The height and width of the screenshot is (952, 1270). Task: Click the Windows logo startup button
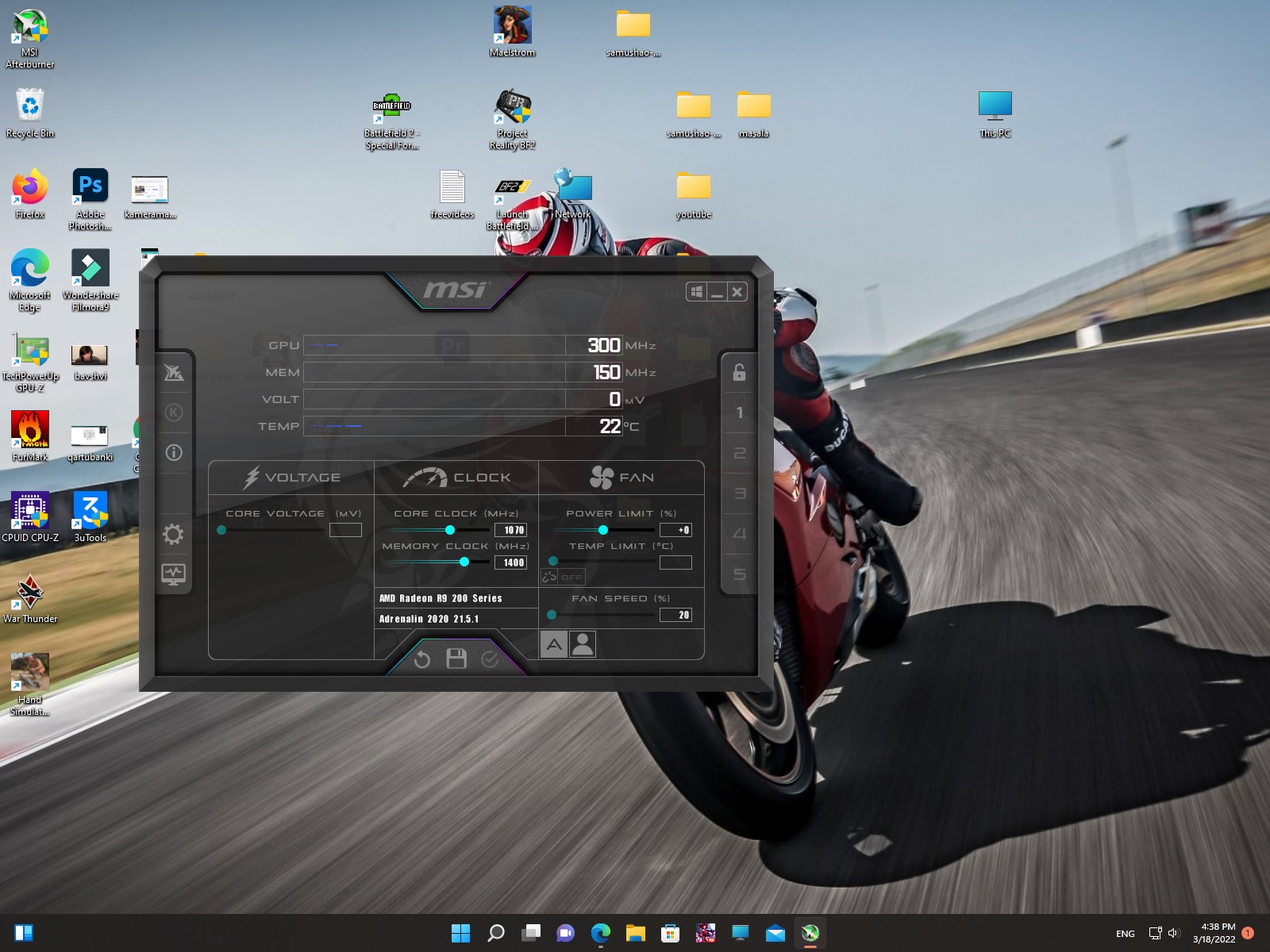click(696, 292)
